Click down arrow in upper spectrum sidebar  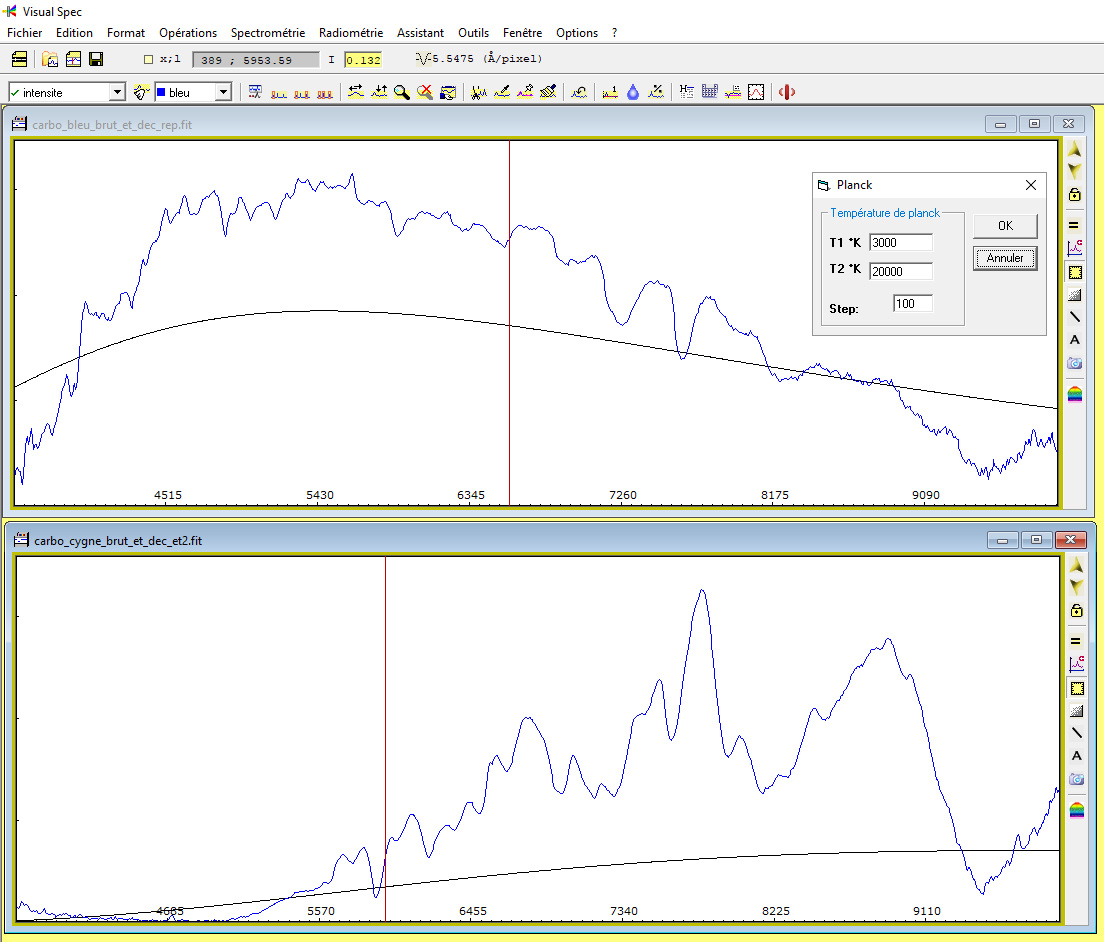pyautogui.click(x=1074, y=171)
